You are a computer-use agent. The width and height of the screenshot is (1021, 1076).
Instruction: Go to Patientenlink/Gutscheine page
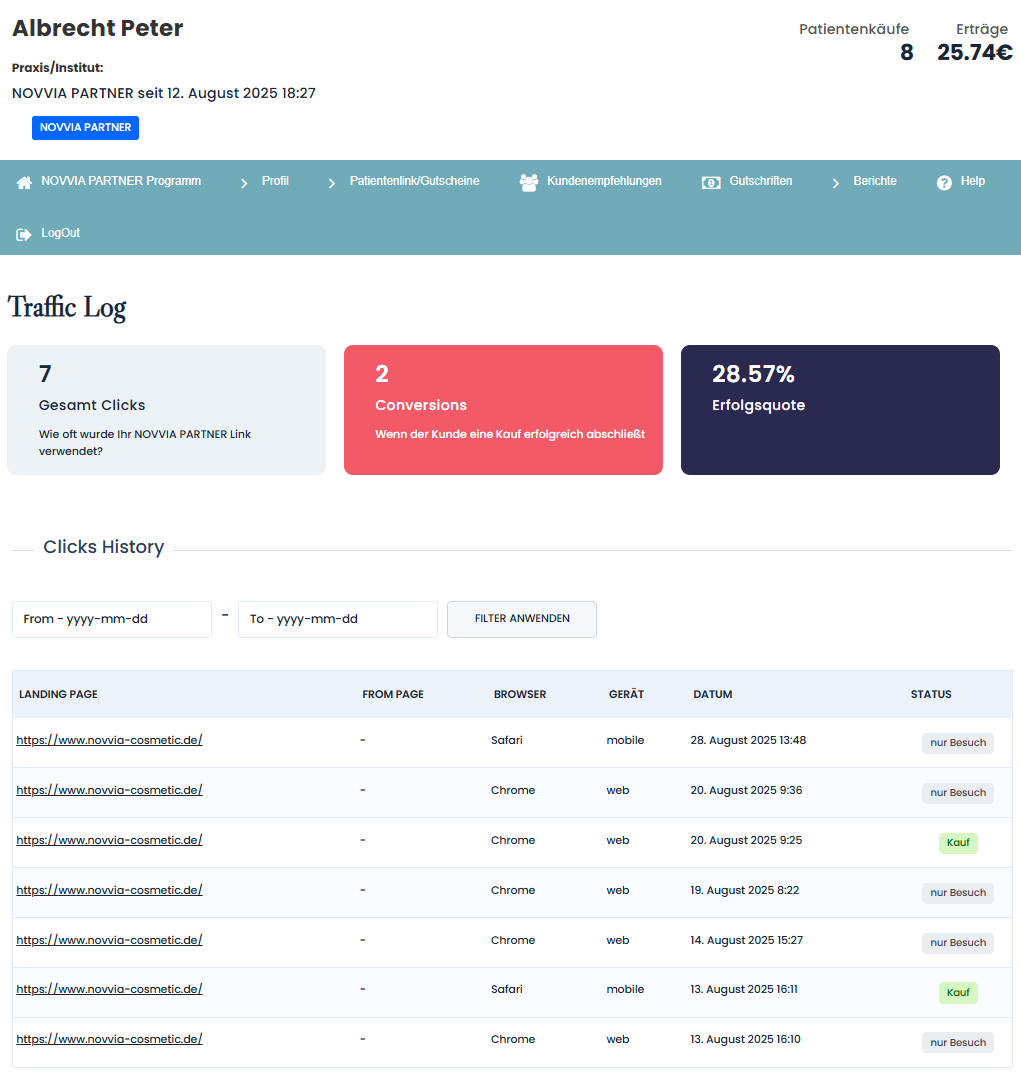point(414,181)
